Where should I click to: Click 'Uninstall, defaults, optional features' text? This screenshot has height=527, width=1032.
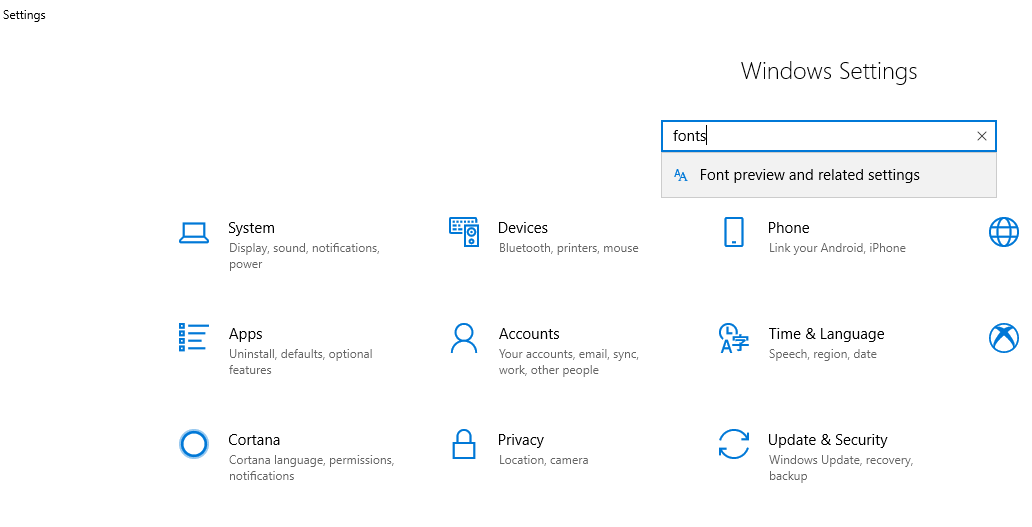[301, 362]
